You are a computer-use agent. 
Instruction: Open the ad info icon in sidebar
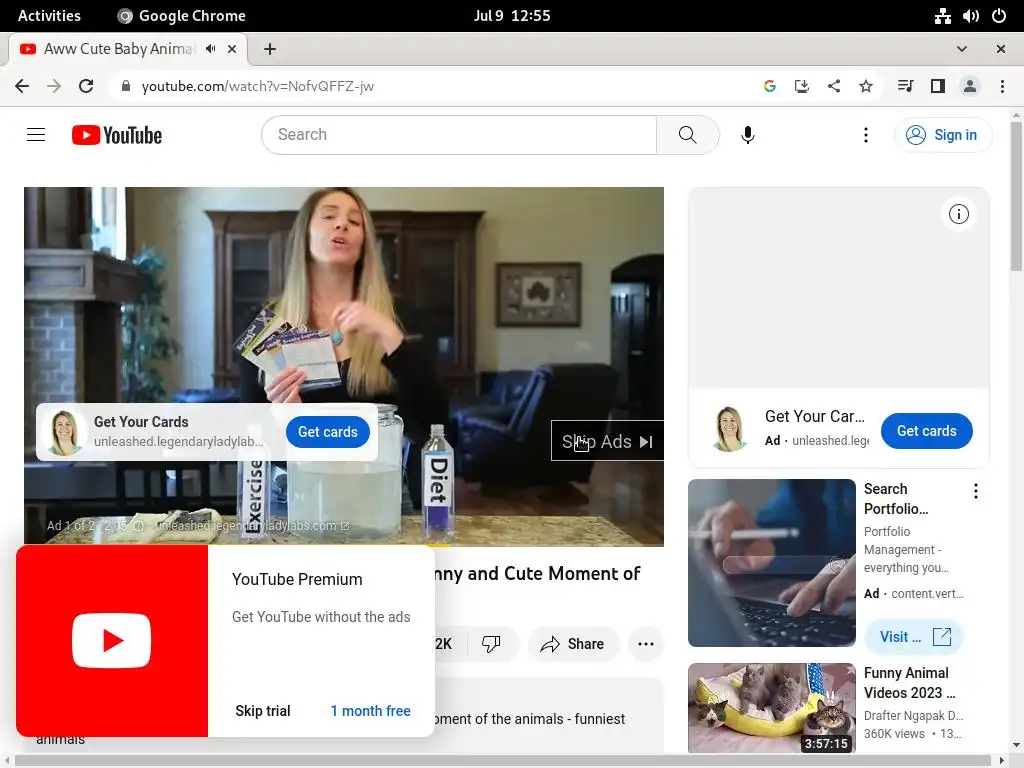coord(958,214)
